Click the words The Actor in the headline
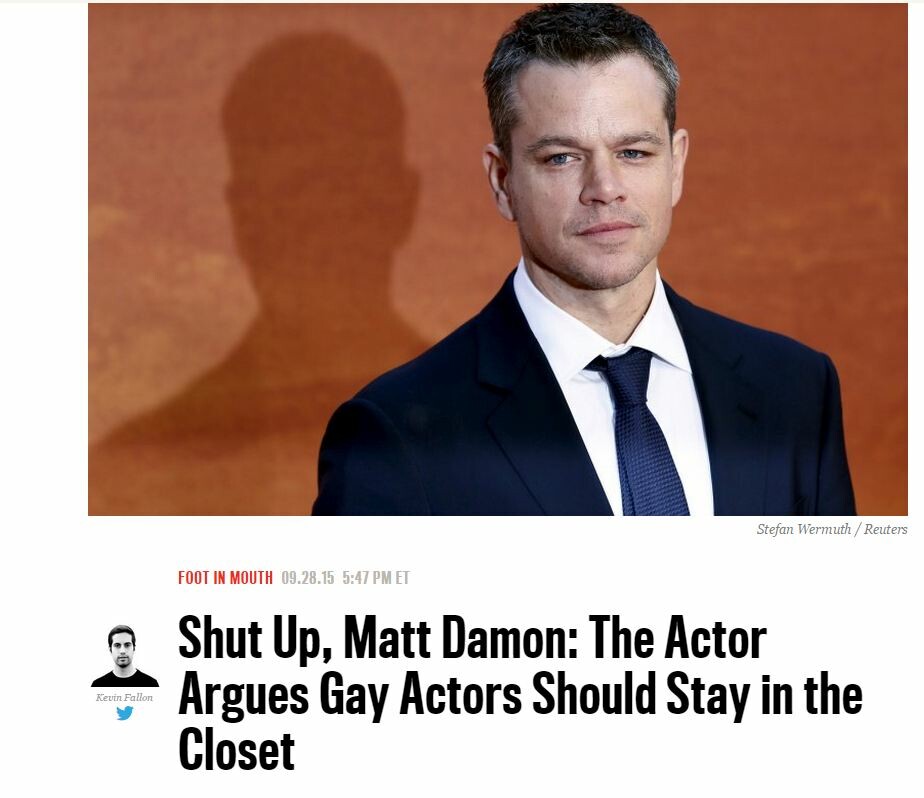924x798 pixels. point(677,639)
